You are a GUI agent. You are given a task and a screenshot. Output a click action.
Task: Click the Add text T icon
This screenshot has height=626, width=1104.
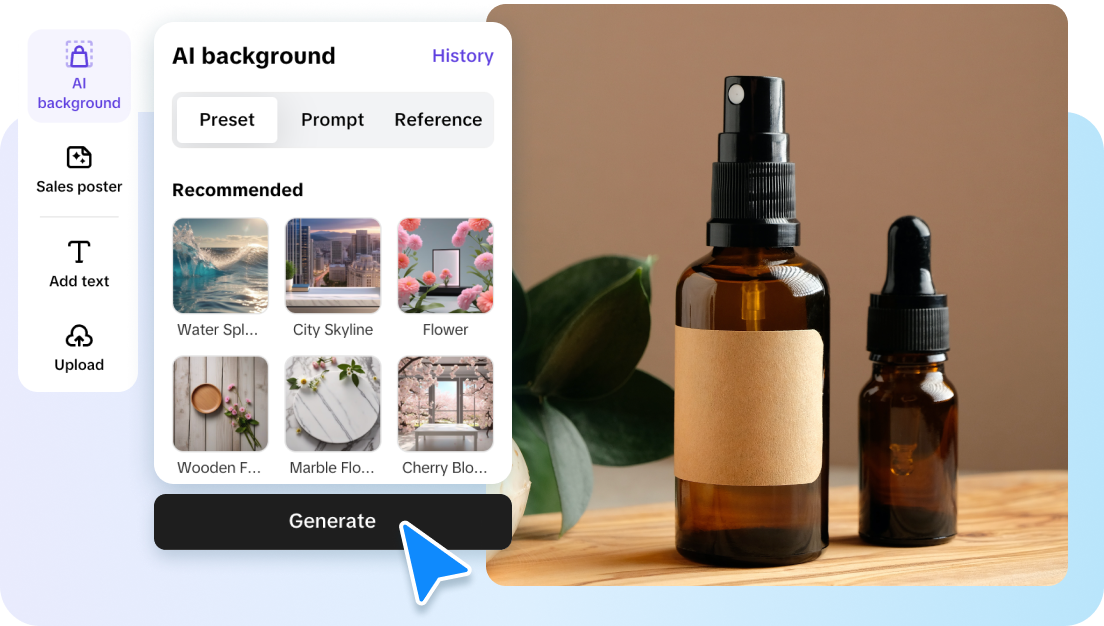click(79, 252)
